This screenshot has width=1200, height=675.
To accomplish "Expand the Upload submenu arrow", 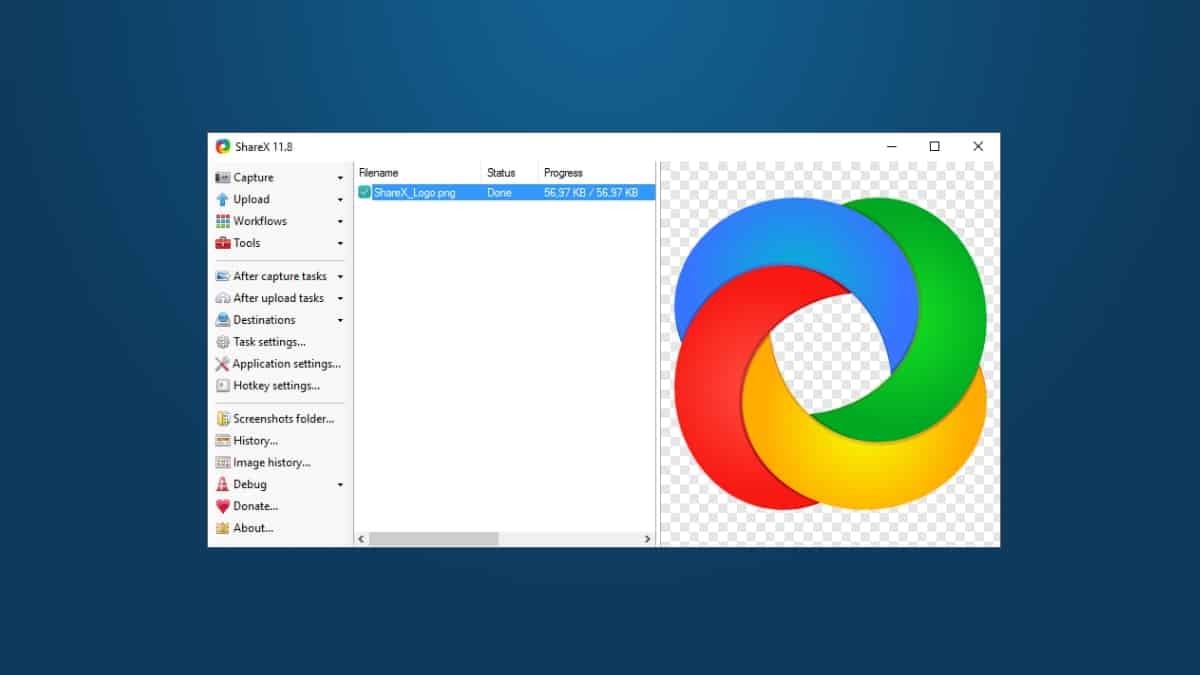I will tap(340, 200).
